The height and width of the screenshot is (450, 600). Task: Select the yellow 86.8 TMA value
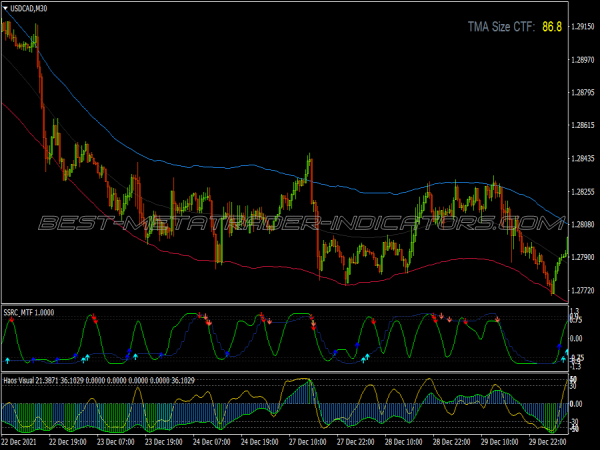coord(552,27)
